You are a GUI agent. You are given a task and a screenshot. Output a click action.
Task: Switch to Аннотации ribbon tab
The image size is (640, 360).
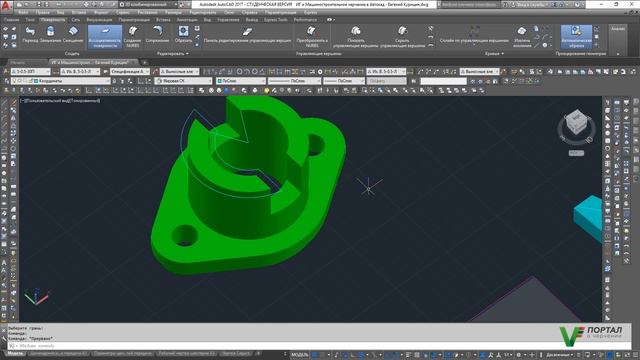pyautogui.click(x=187, y=19)
